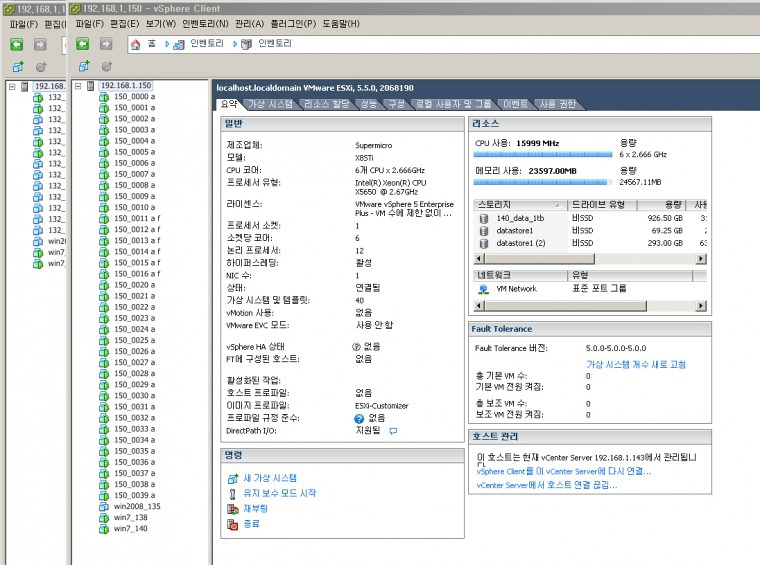Click the new VM toolbar icon in the background window

pyautogui.click(x=18, y=67)
